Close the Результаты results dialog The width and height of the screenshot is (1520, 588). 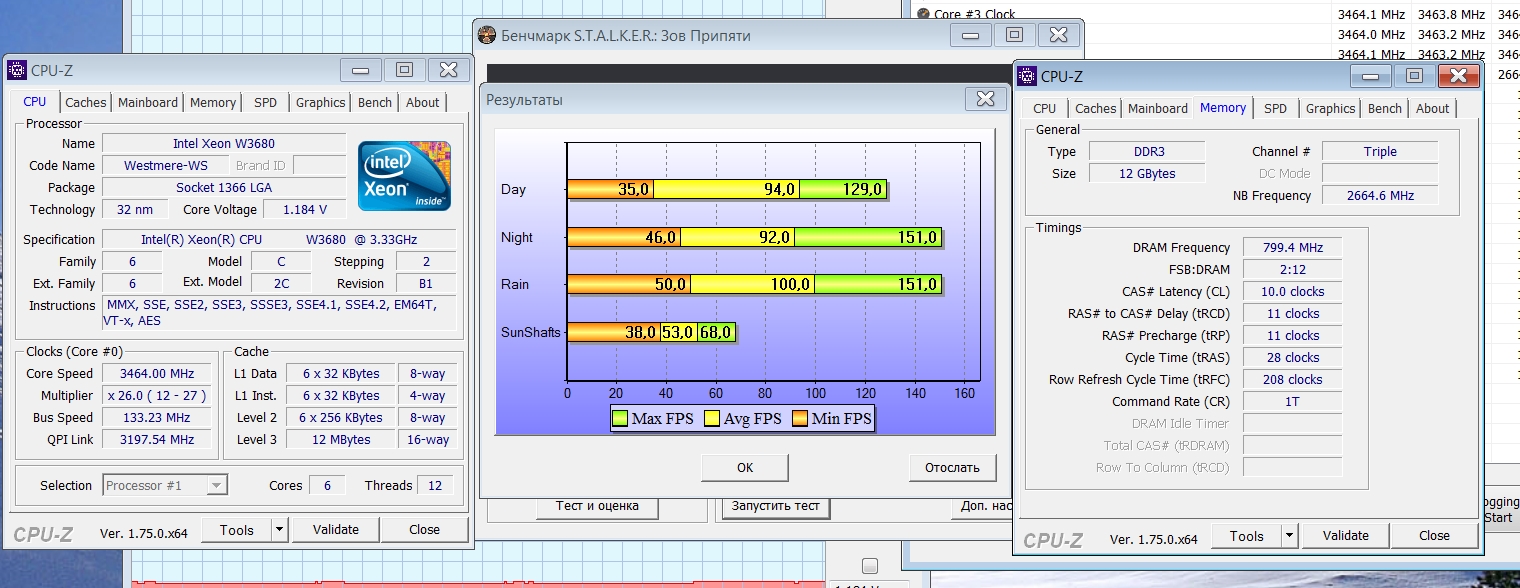(x=985, y=98)
